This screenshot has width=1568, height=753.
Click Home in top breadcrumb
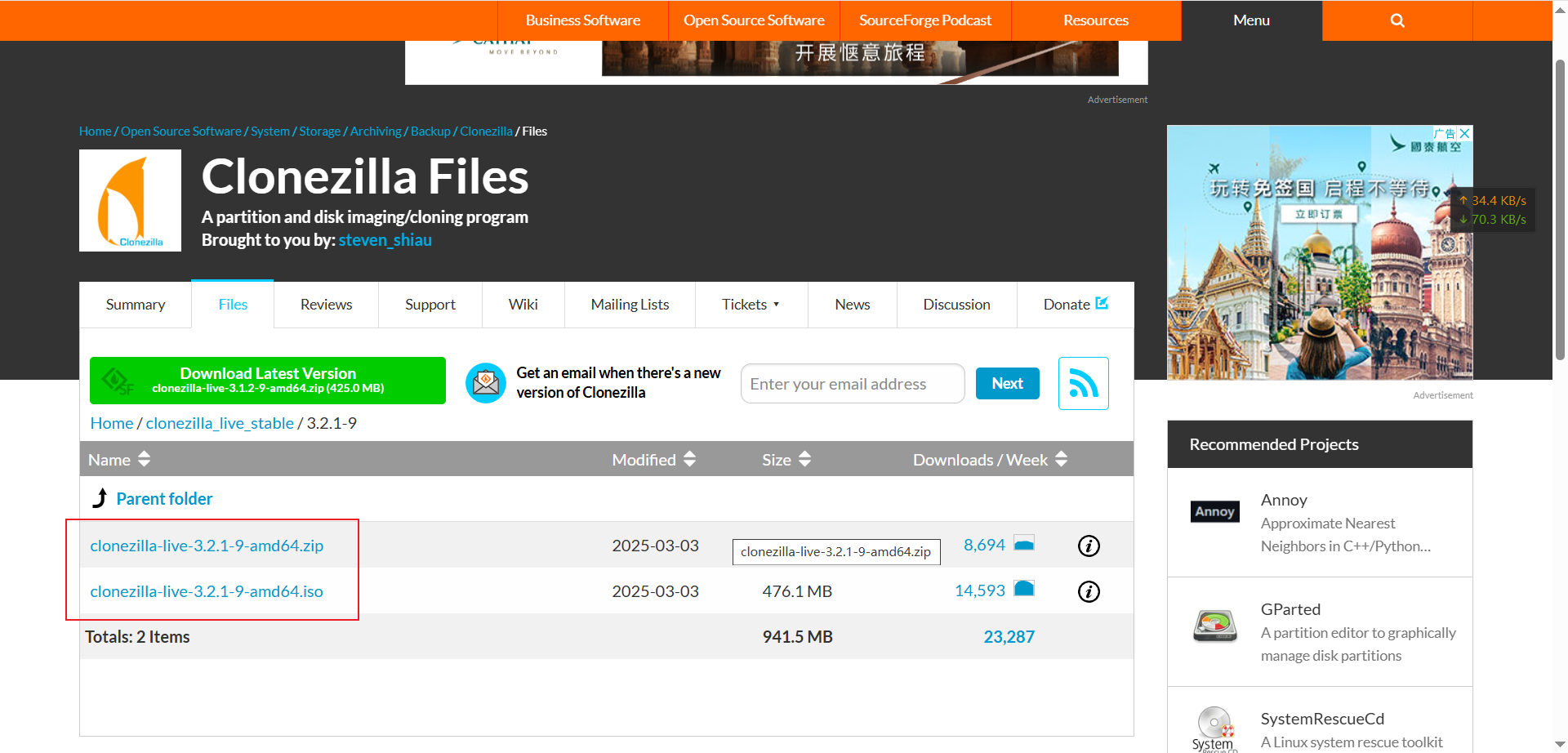(x=95, y=131)
